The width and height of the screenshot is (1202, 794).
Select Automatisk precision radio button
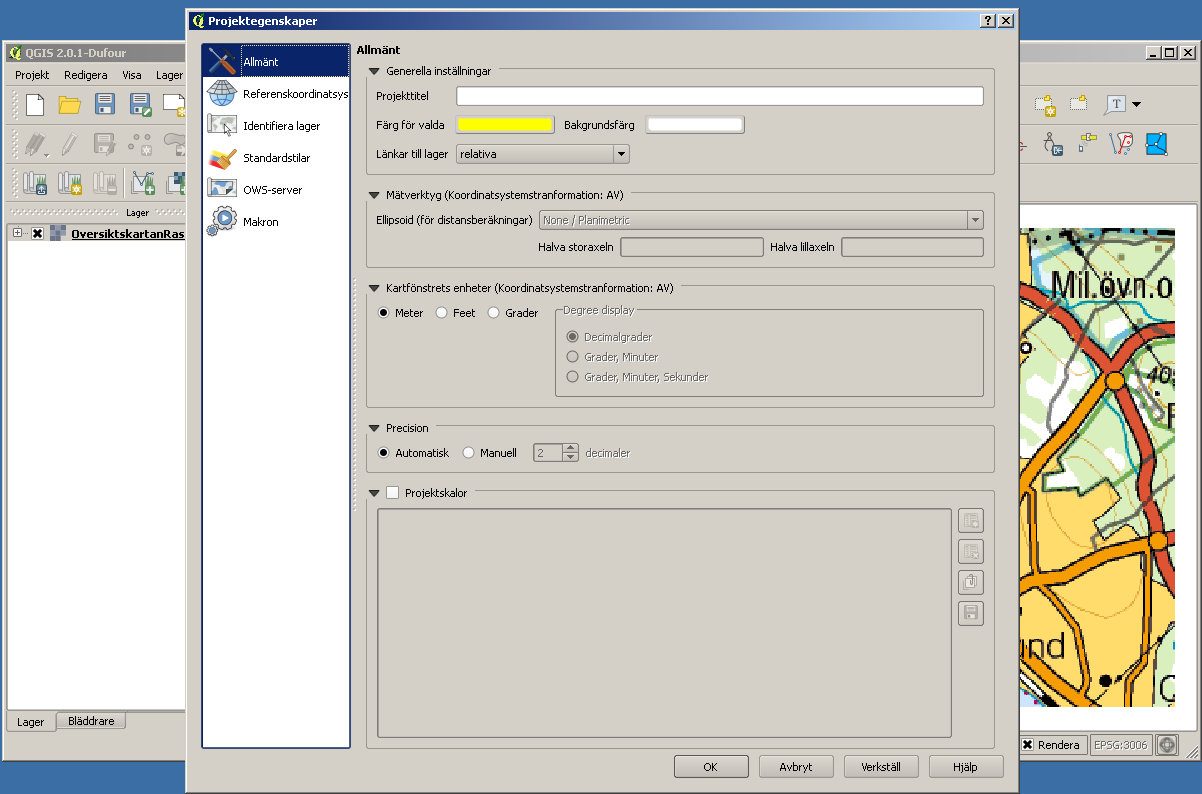[x=384, y=453]
